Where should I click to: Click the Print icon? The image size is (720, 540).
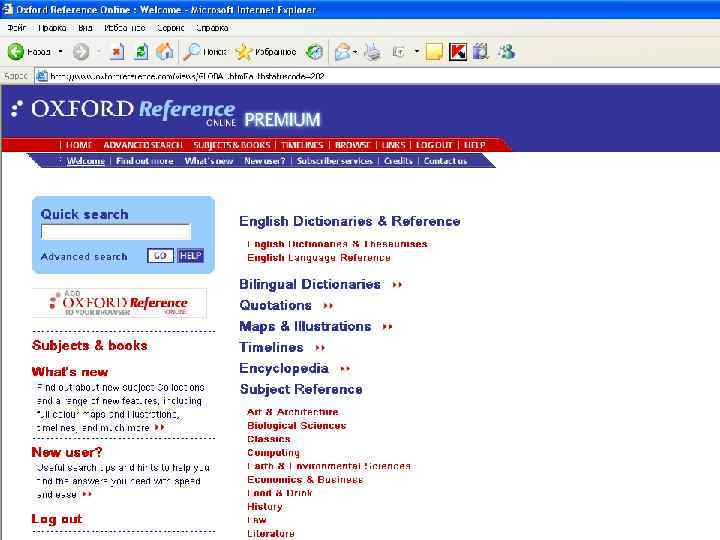[372, 52]
